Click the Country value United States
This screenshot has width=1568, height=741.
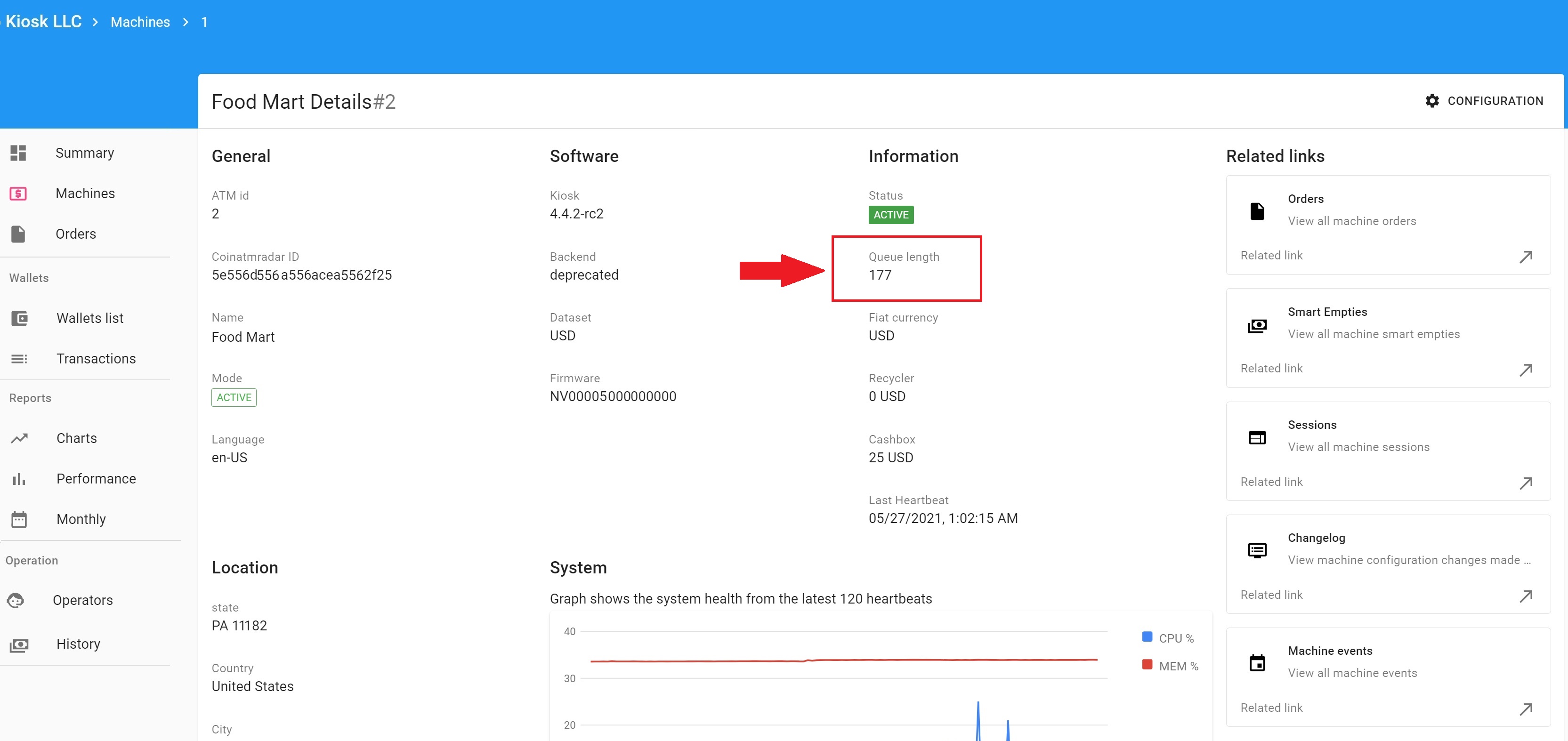[x=252, y=686]
